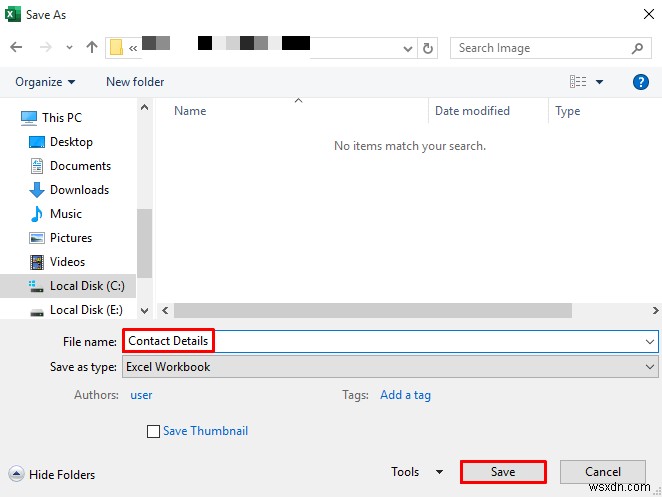Refresh the current folder view

pyautogui.click(x=428, y=48)
